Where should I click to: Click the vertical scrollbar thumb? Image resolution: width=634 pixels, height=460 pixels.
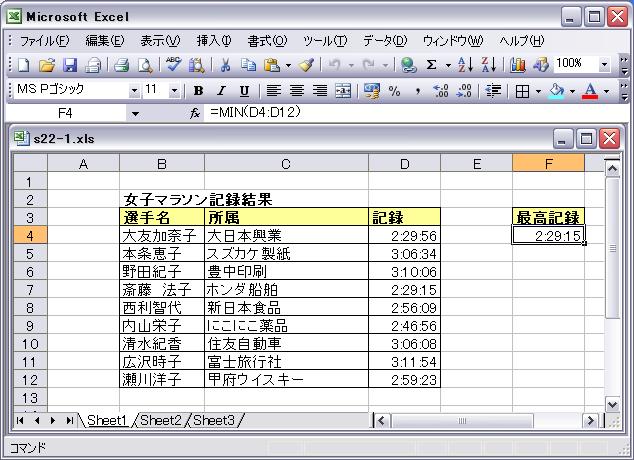point(613,248)
